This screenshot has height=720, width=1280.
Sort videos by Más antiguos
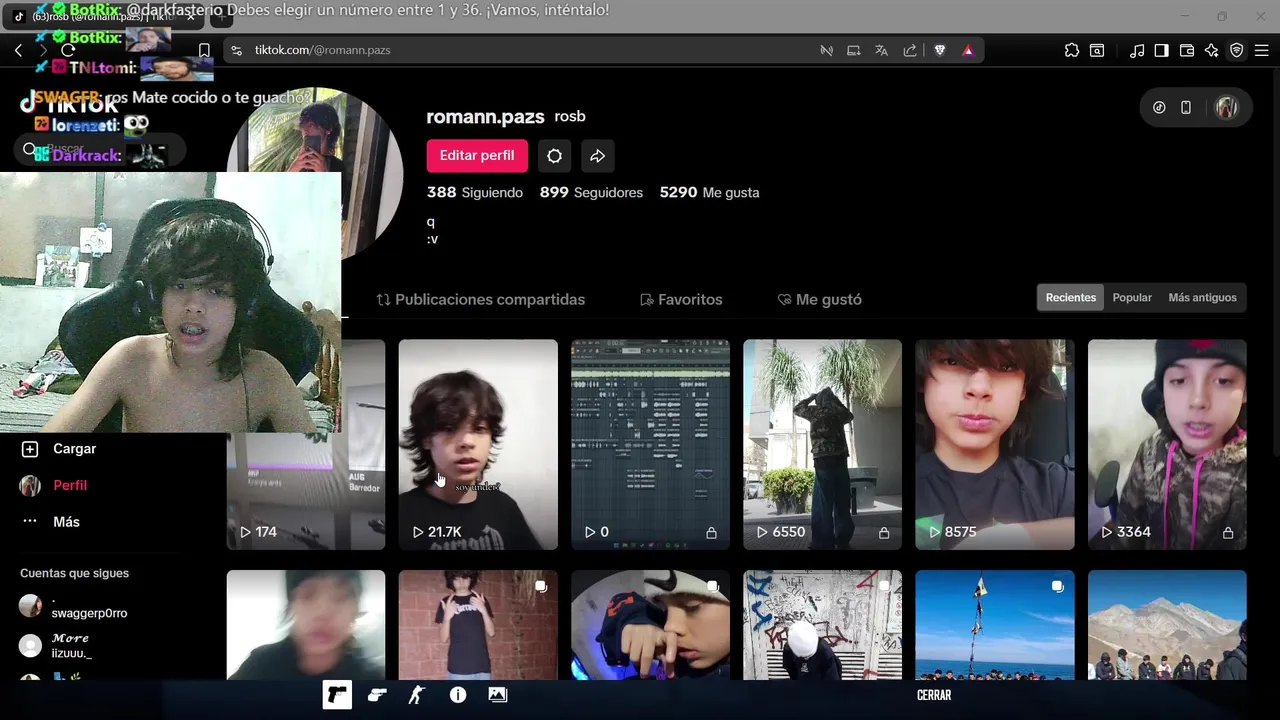[x=1202, y=297]
